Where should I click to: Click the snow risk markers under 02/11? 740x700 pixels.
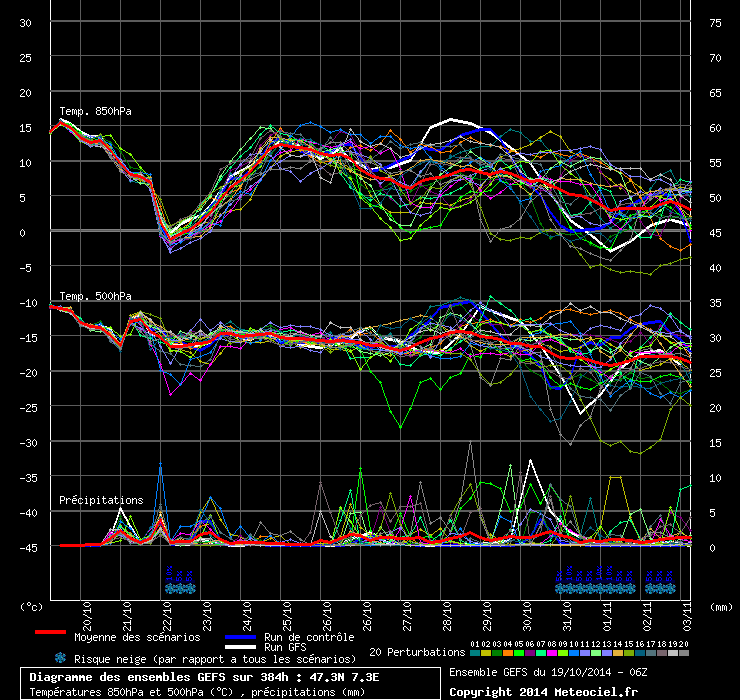click(x=661, y=582)
